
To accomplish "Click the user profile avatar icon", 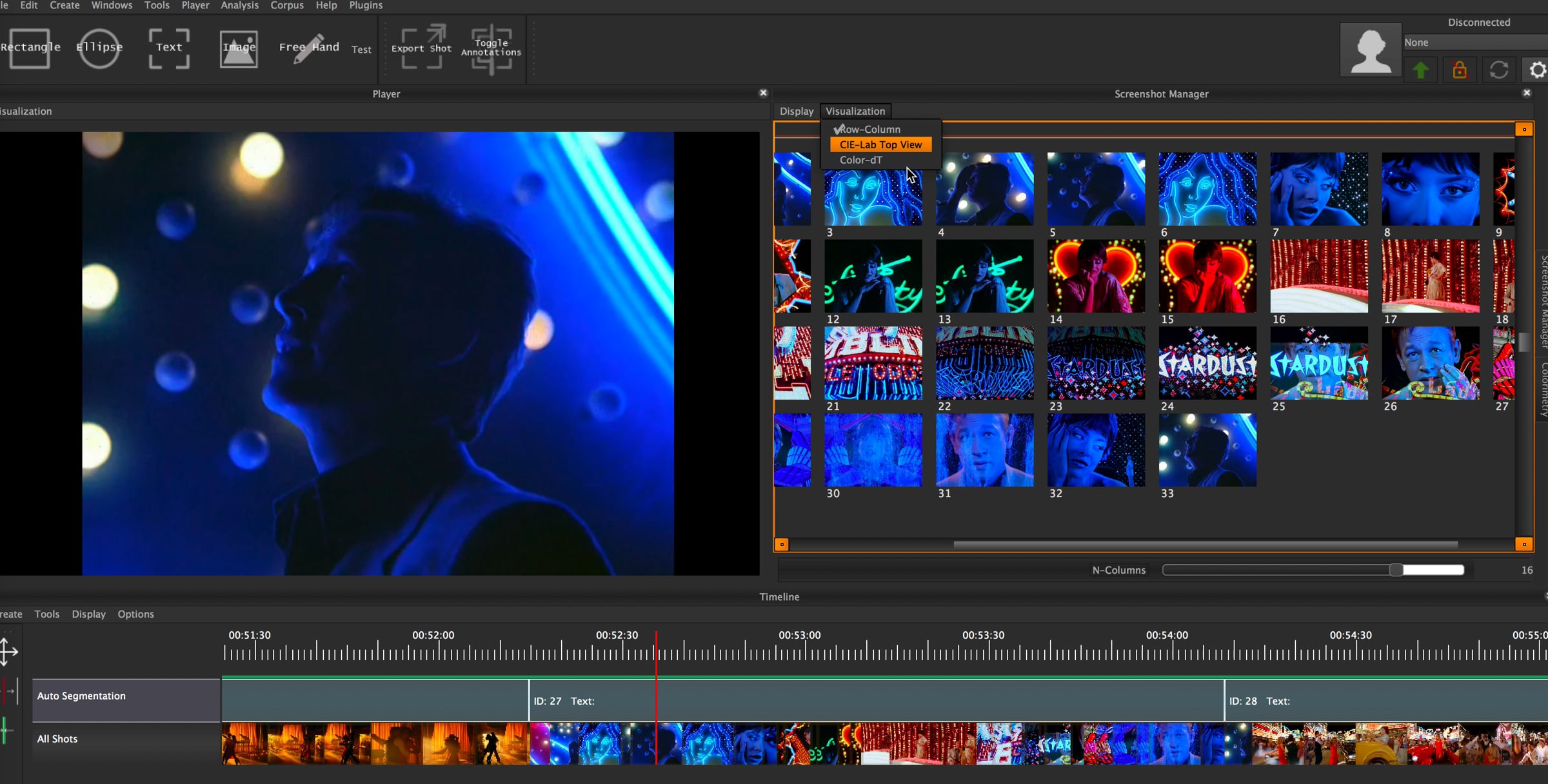I will 1371,50.
